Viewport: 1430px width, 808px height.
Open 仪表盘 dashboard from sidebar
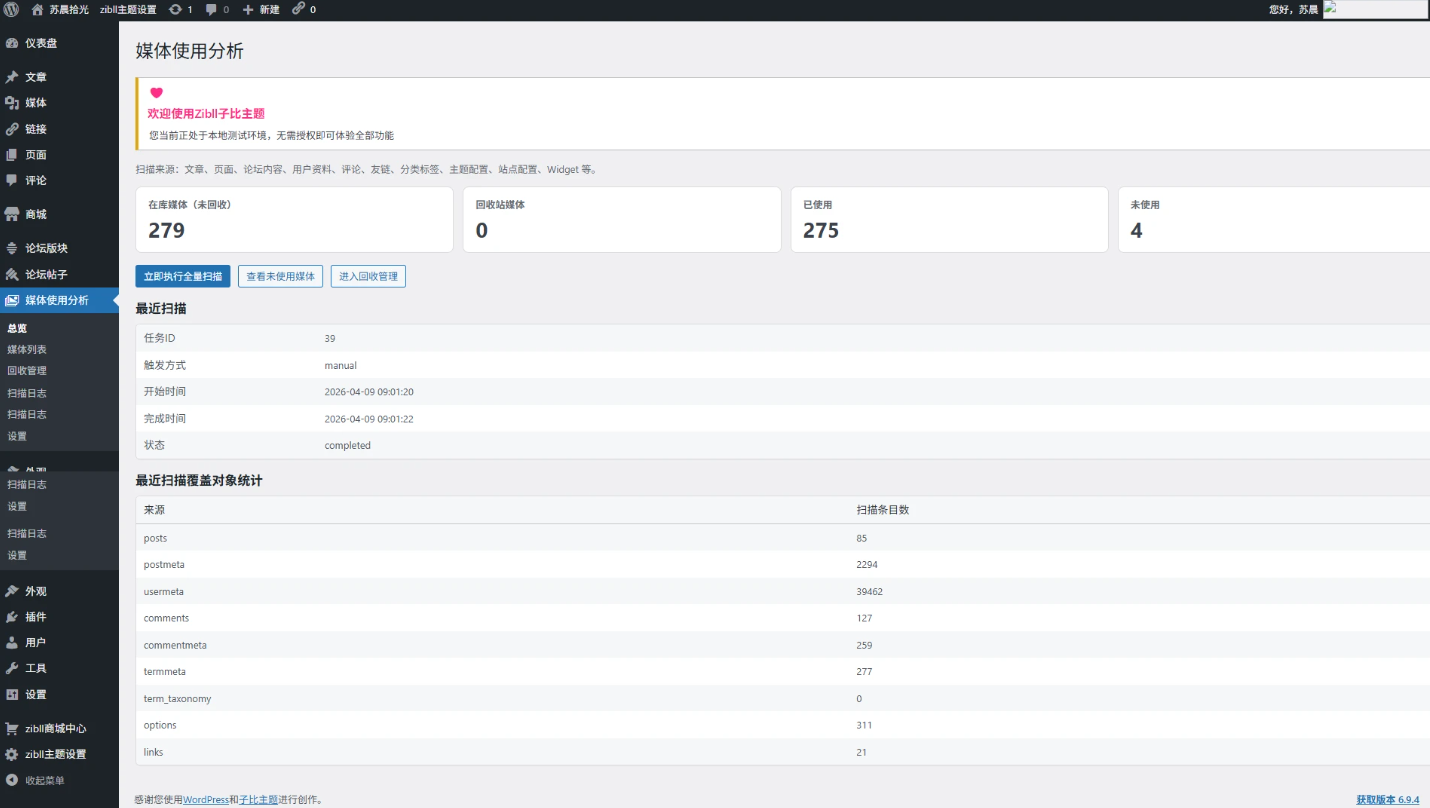click(40, 43)
